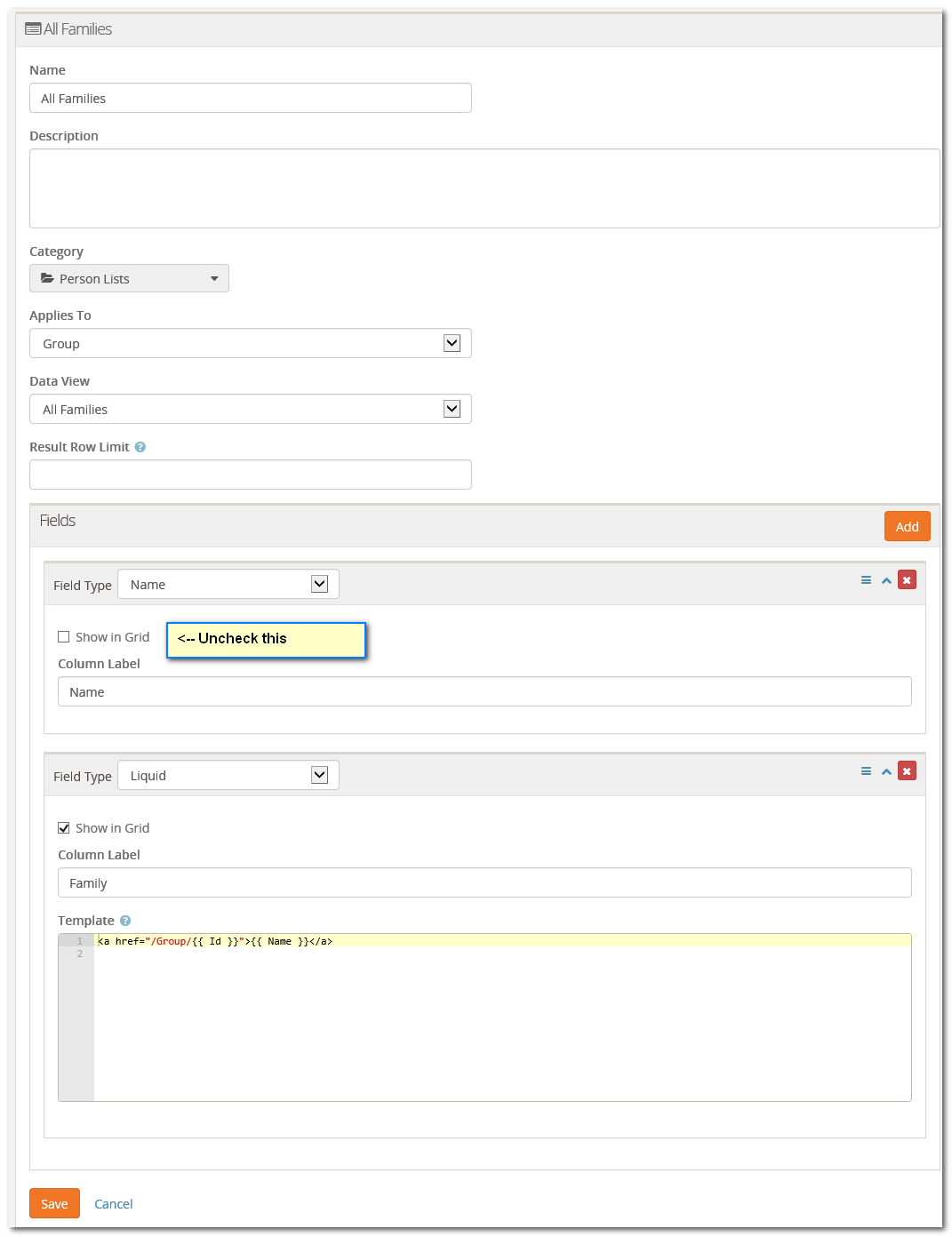952x1237 pixels.
Task: Open Field Type dropdown showing Liquid
Action: [x=228, y=775]
